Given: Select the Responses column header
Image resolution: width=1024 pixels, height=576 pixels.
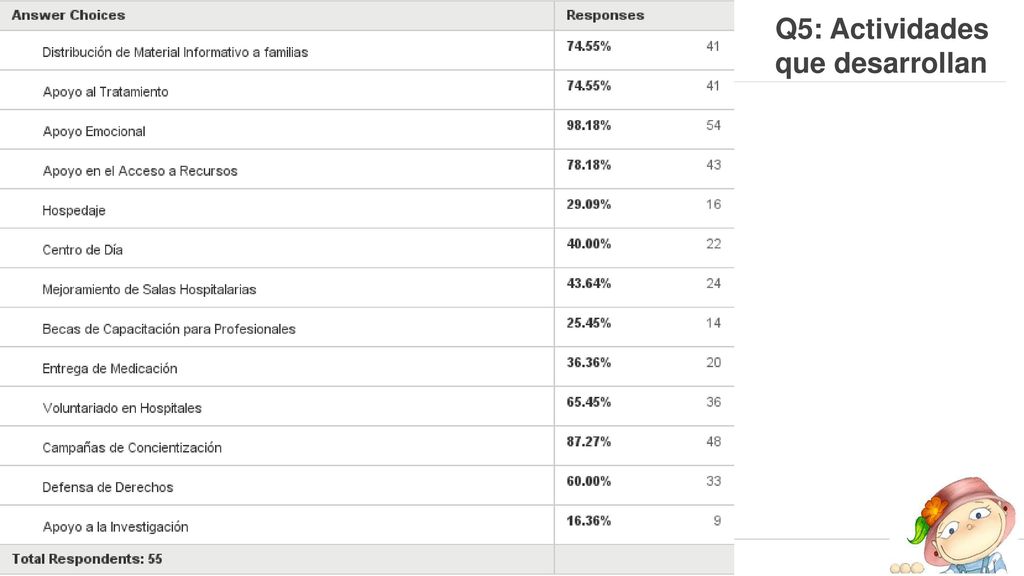Looking at the screenshot, I should 605,15.
